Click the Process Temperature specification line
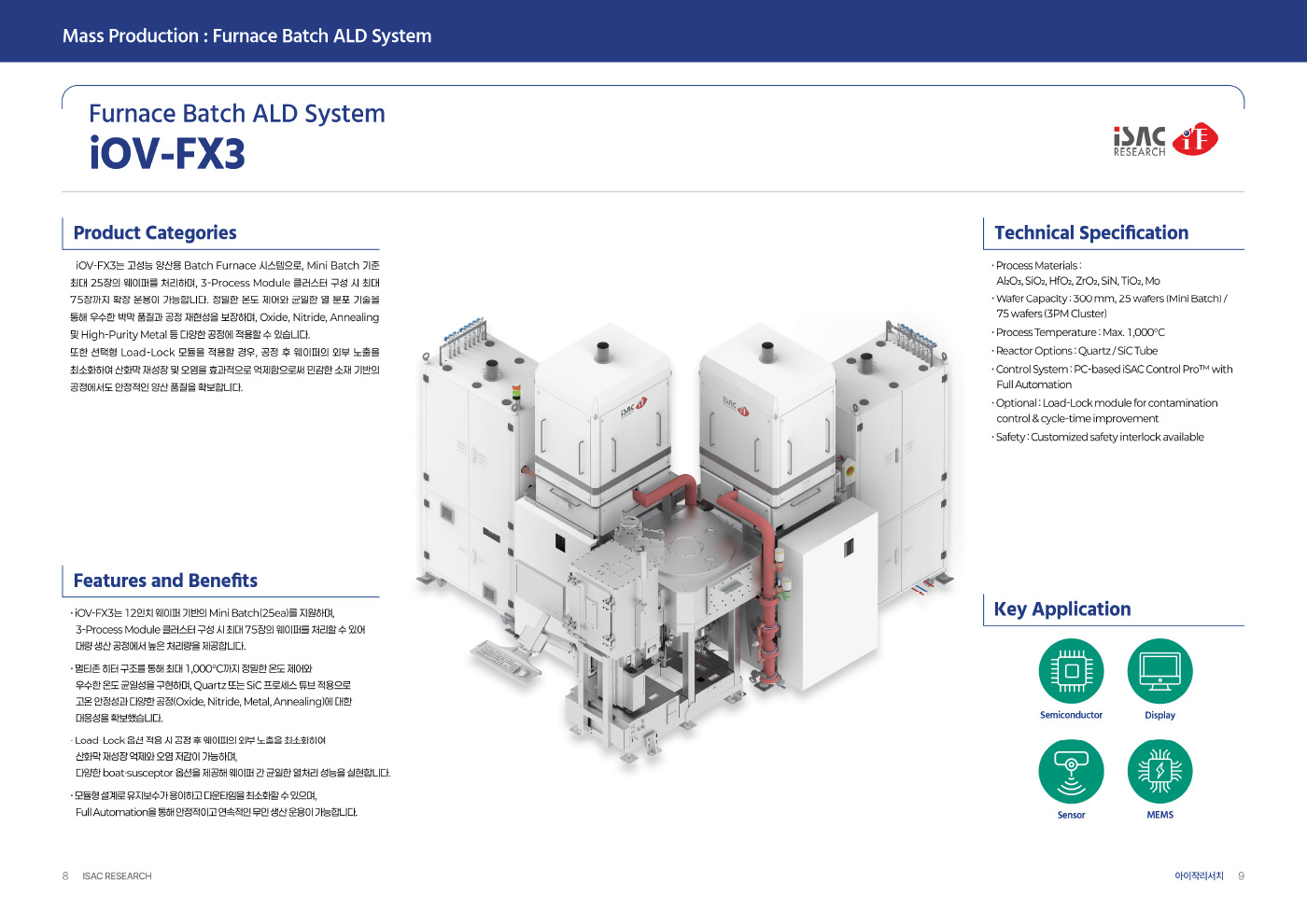The height and width of the screenshot is (924, 1307). click(x=1080, y=332)
